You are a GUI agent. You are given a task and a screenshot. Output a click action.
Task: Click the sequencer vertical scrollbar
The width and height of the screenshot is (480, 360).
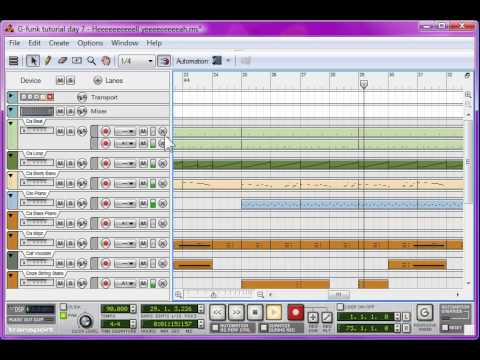(468, 162)
